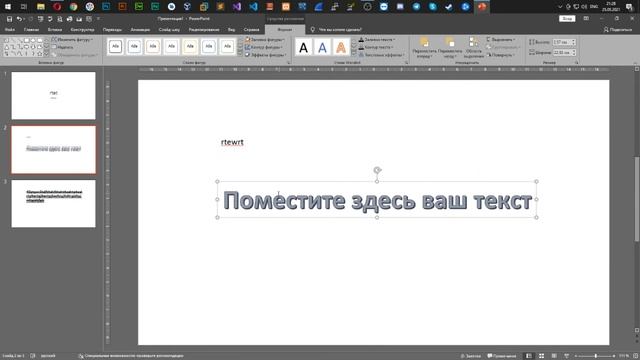640x360 pixels.
Task: Click the shape height (Высота) field
Action: click(x=564, y=42)
